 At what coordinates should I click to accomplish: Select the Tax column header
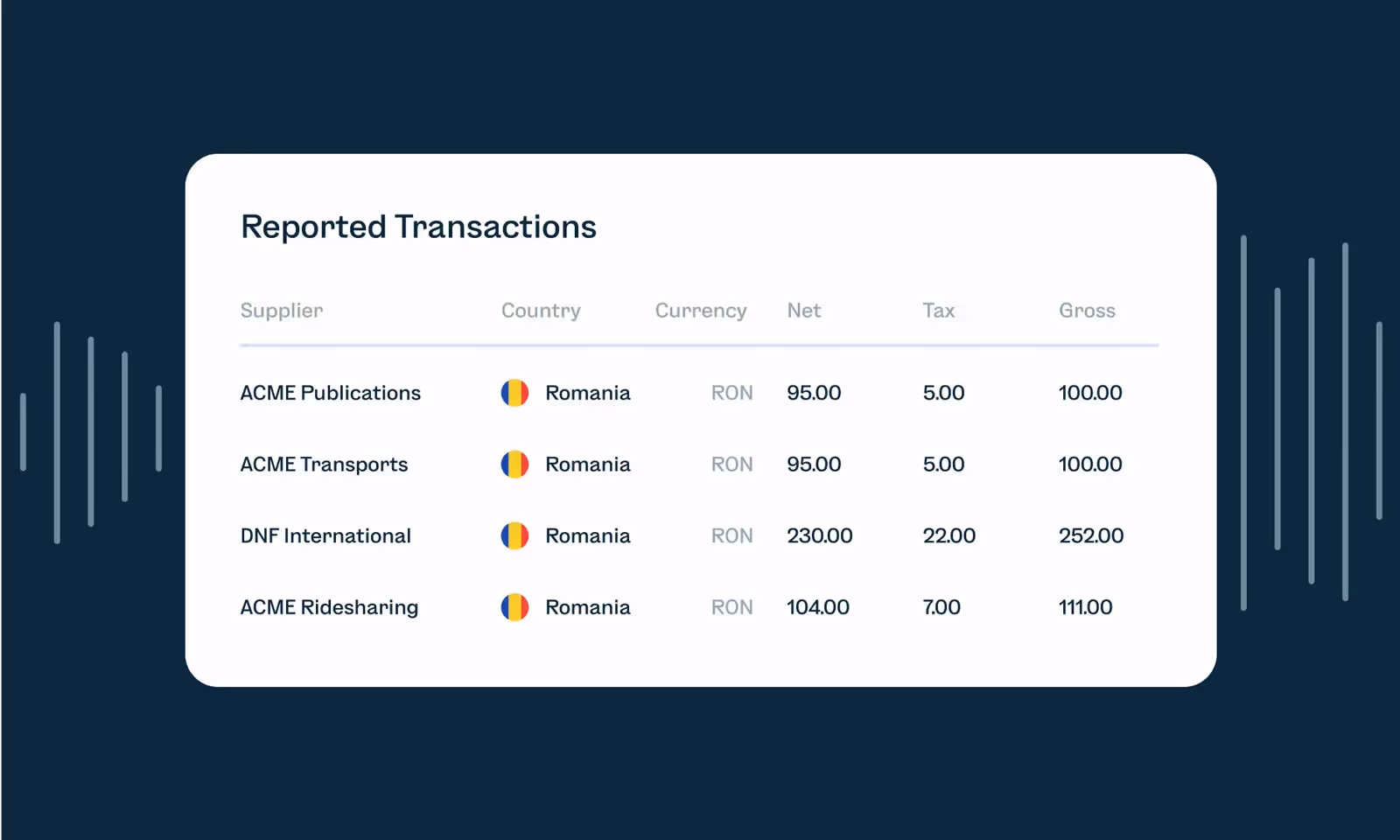pos(939,311)
